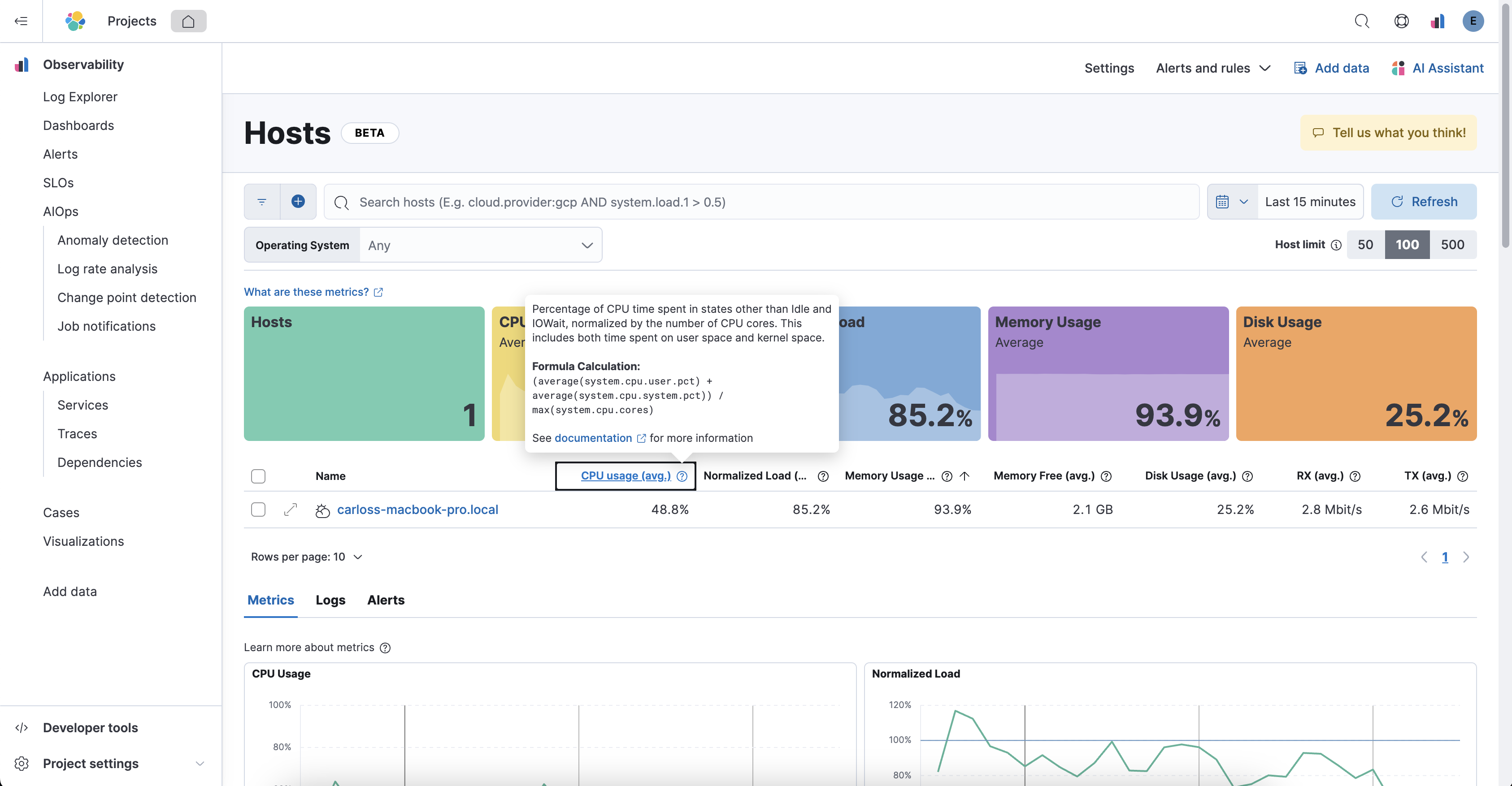Open What are these metrics? link
The height and width of the screenshot is (786, 1512).
click(x=313, y=292)
